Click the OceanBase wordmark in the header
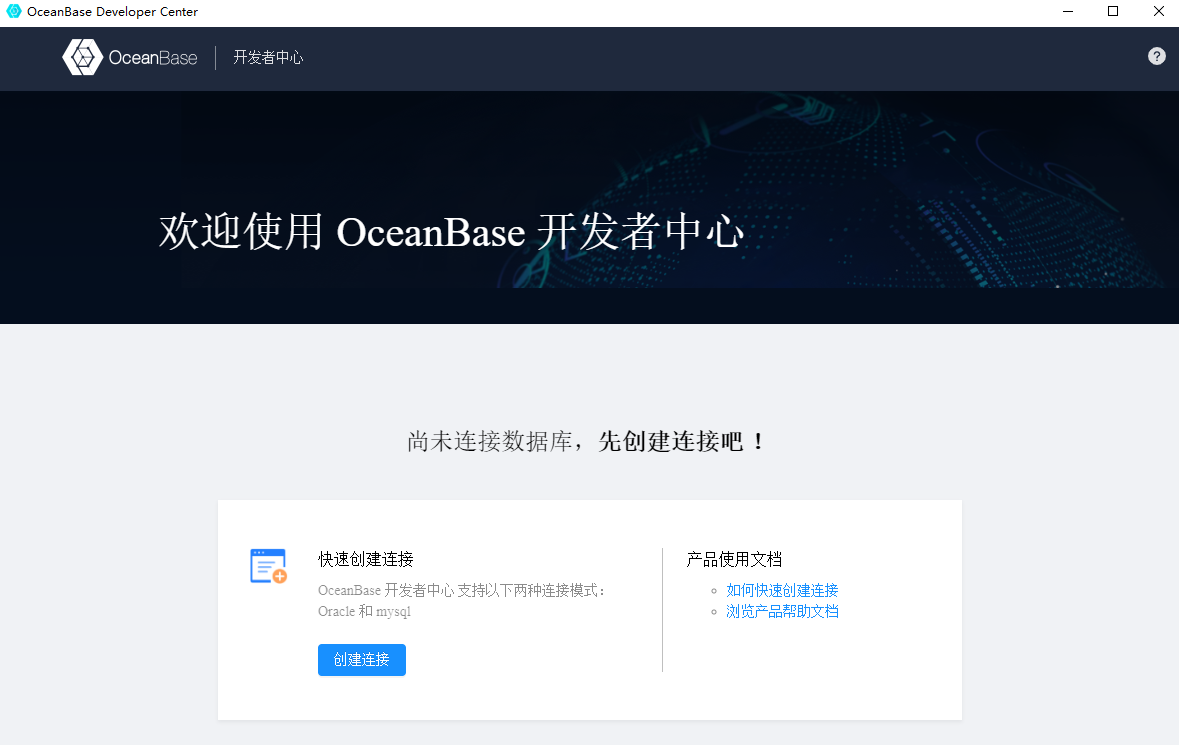The image size is (1179, 745). tap(153, 58)
